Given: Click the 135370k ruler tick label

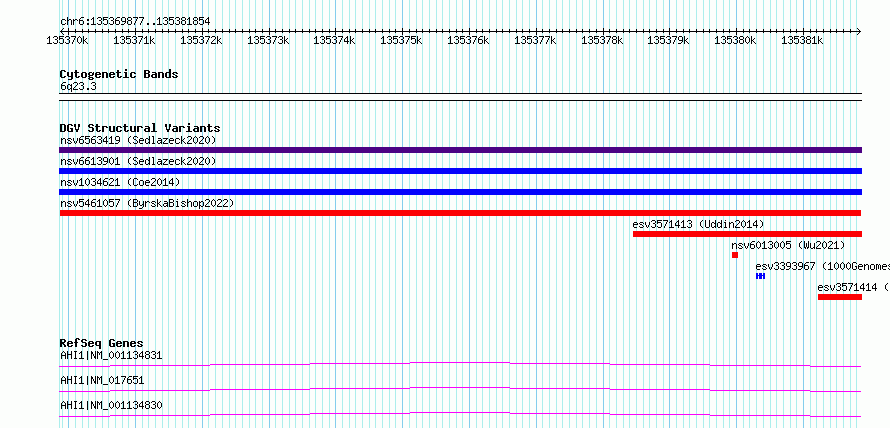Looking at the screenshot, I should click(x=68, y=40).
